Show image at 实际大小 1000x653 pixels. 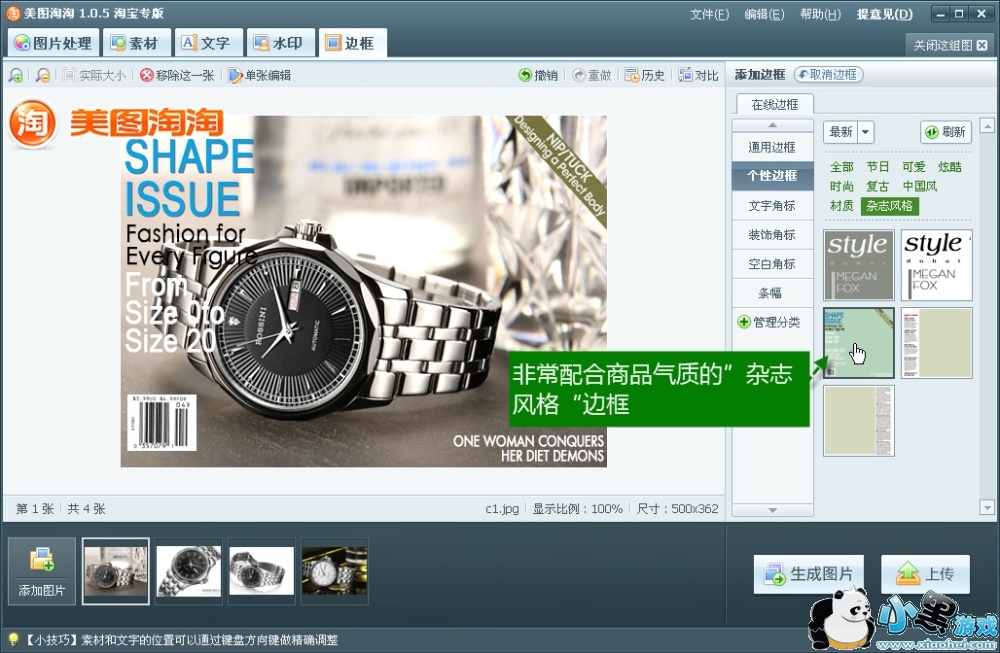point(94,75)
